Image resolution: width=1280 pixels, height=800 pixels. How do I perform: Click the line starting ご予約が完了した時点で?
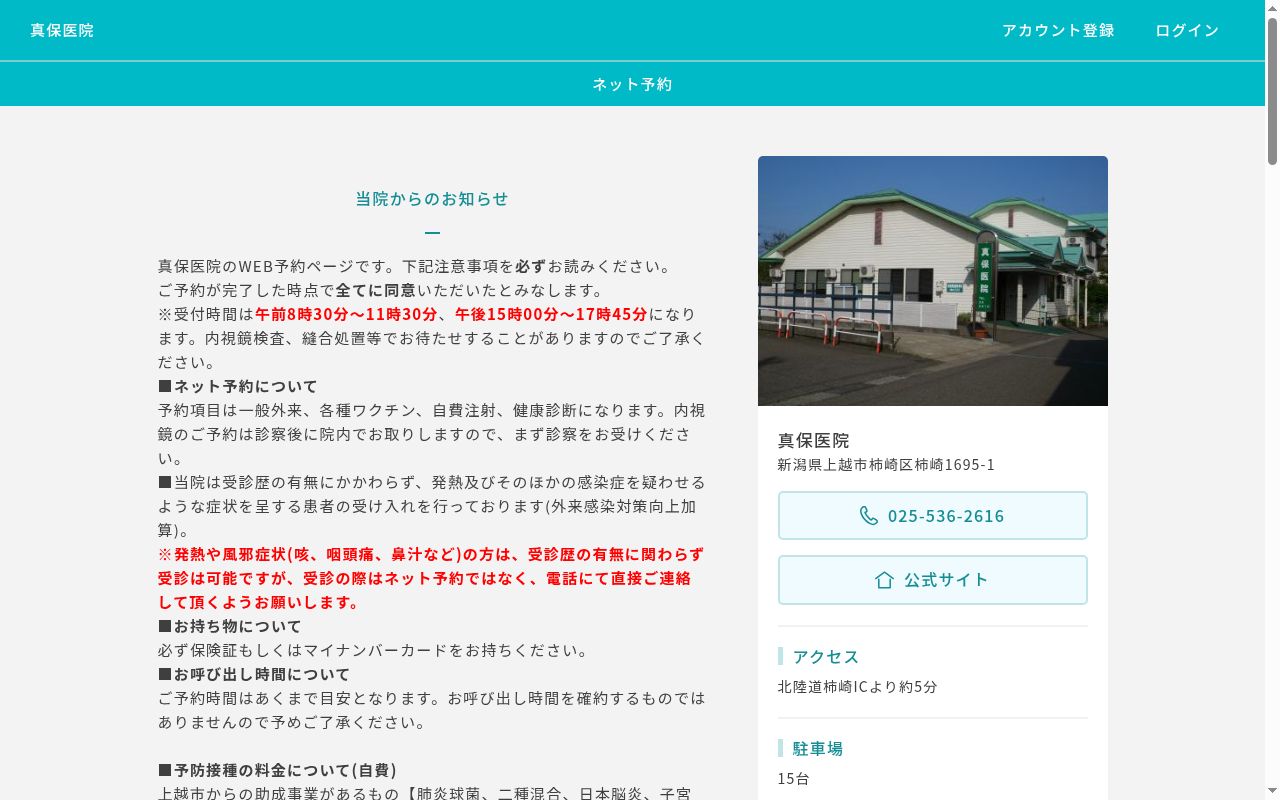(x=382, y=291)
